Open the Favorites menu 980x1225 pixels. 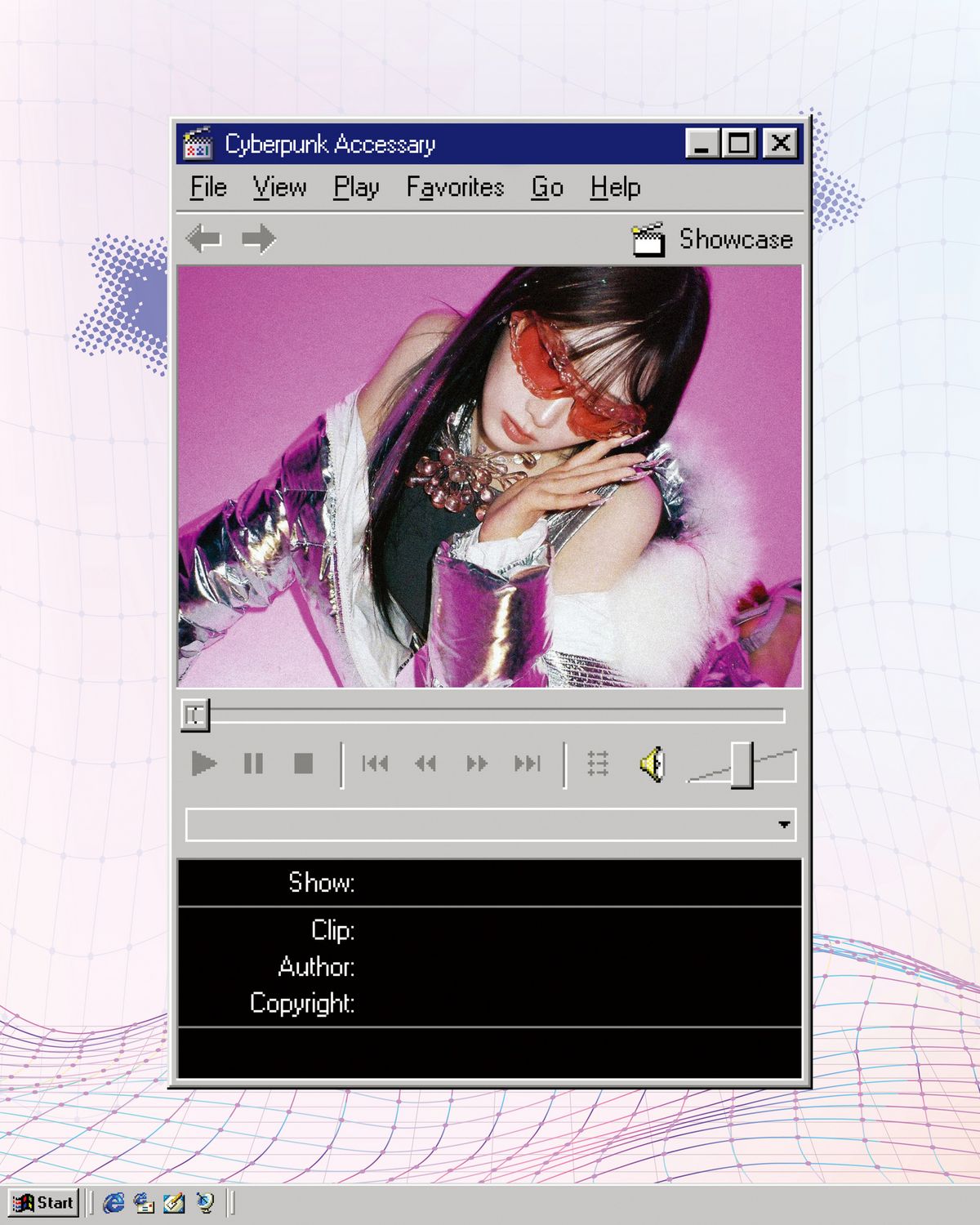point(455,188)
